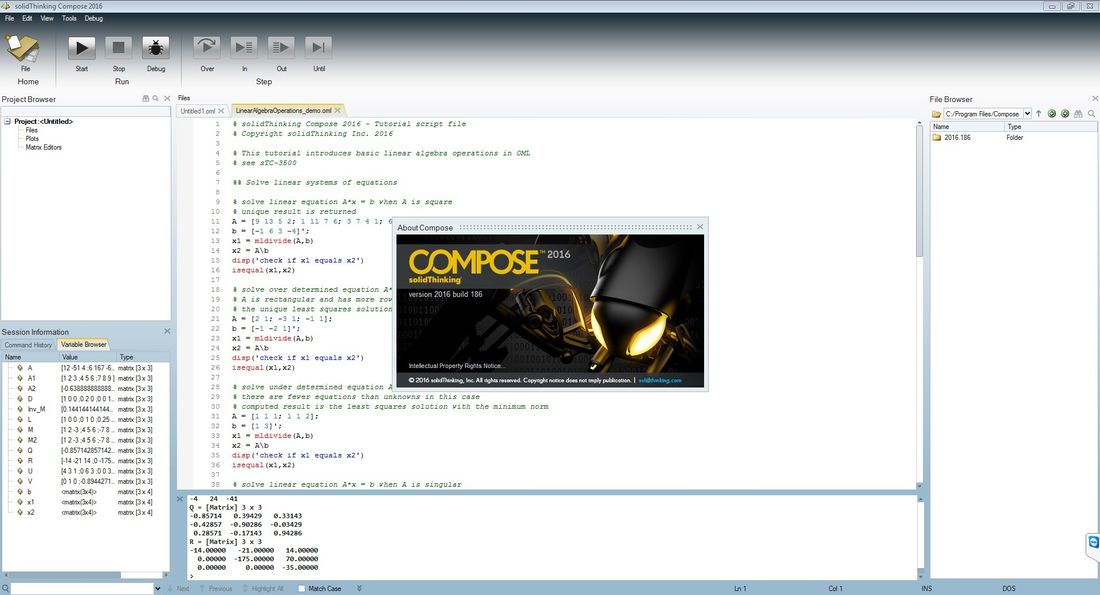Screen dimensions: 1100x595
Task: Click the Step Until icon
Action: [319, 47]
